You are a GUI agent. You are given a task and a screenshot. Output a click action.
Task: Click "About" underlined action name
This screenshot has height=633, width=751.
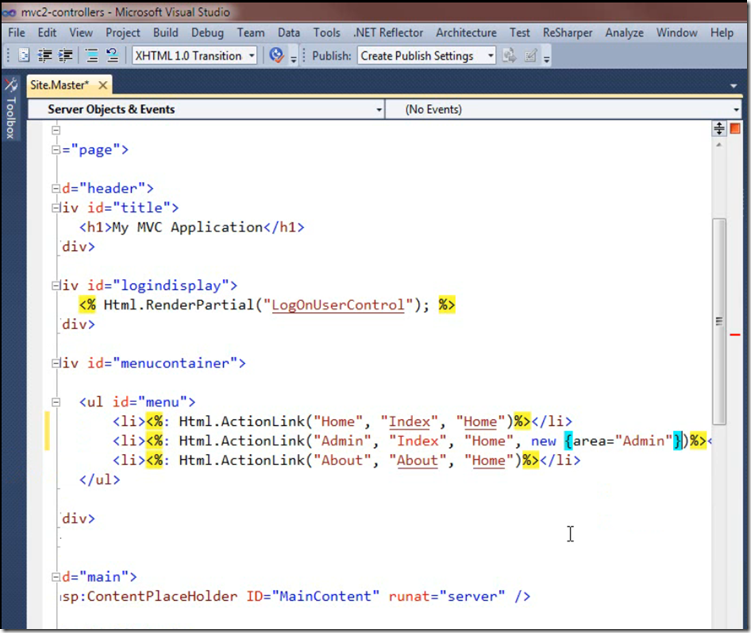[x=417, y=460]
